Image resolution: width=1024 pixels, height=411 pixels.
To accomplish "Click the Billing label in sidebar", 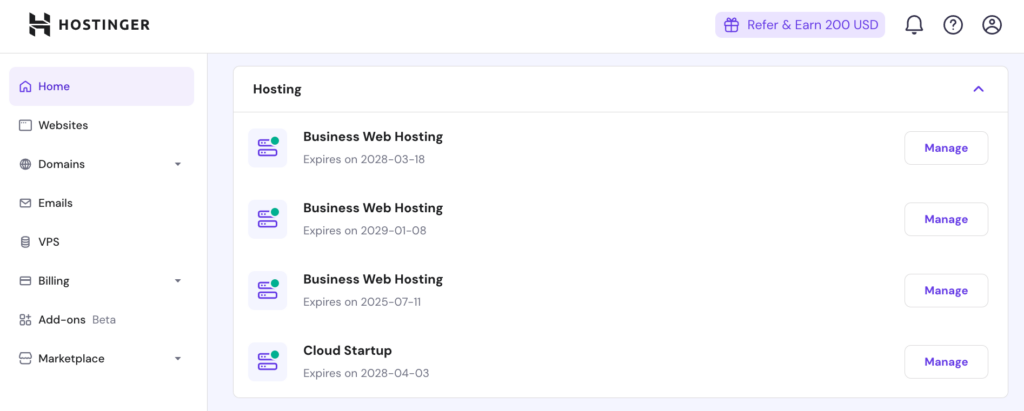I will (54, 281).
